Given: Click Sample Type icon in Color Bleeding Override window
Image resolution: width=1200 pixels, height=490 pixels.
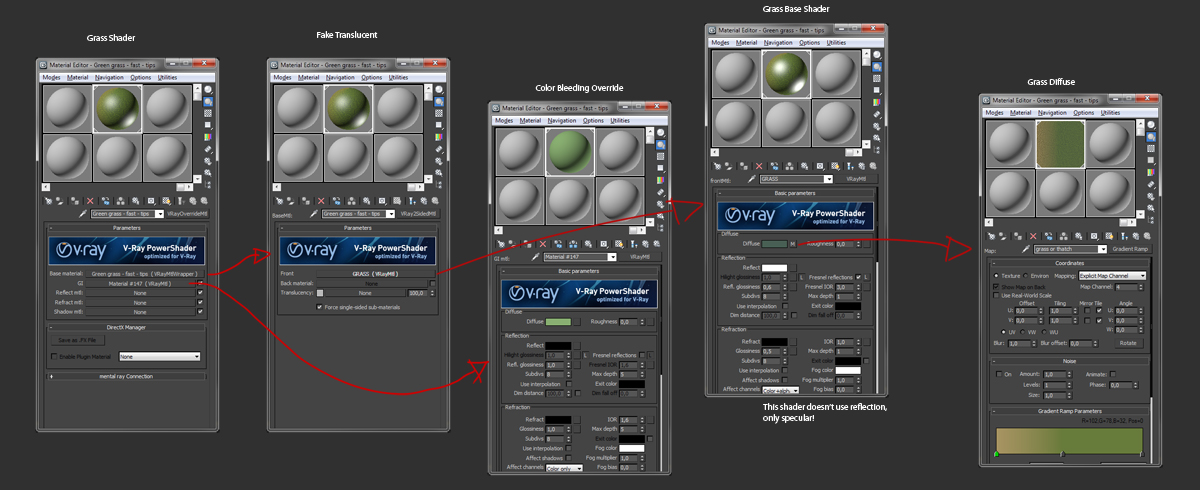Looking at the screenshot, I should point(661,131).
